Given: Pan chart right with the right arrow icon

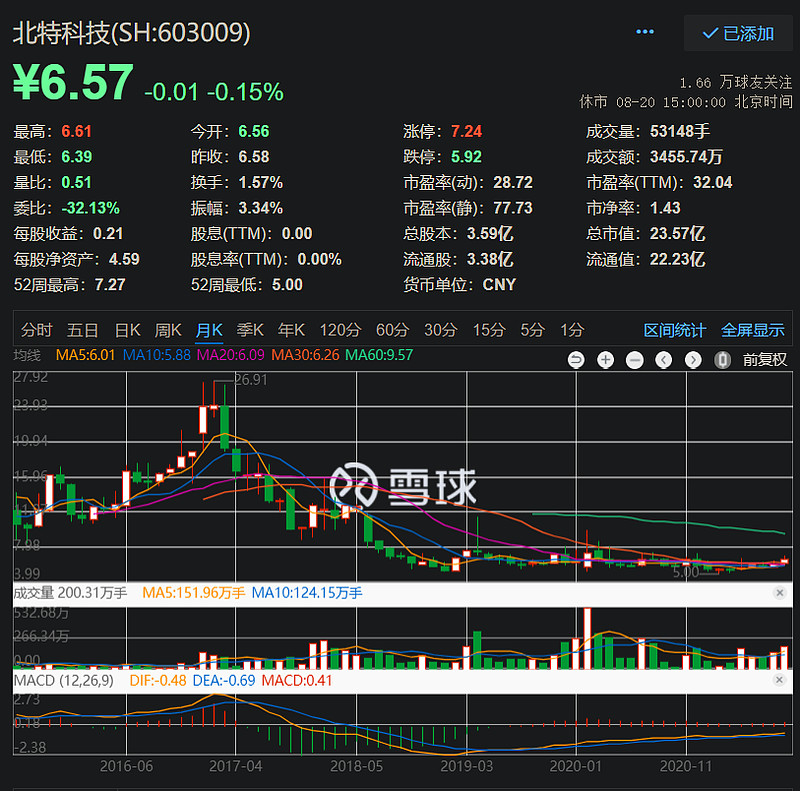Looking at the screenshot, I should point(693,360).
